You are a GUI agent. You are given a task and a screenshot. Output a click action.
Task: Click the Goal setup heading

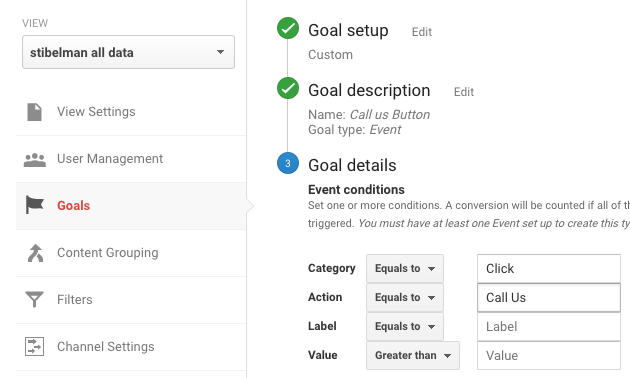[x=348, y=31]
